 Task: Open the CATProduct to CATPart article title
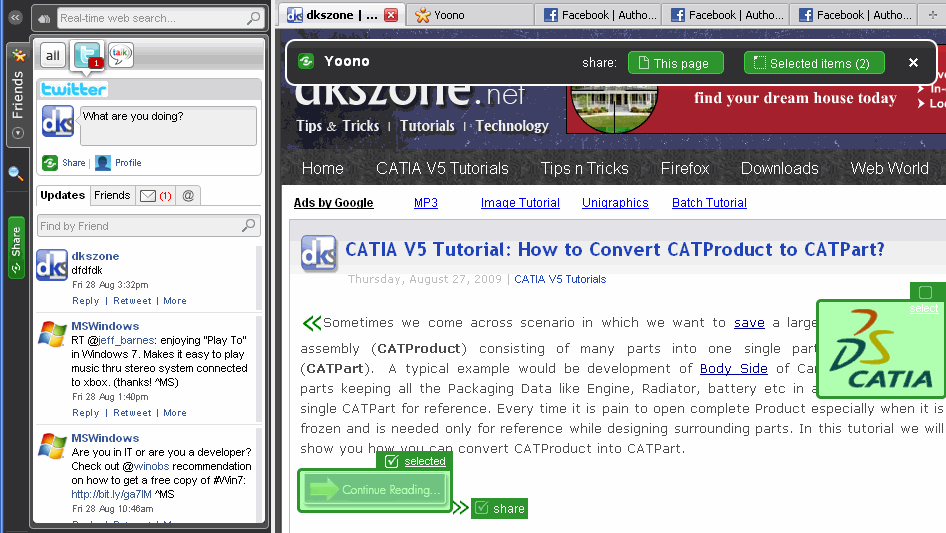pyautogui.click(x=615, y=249)
